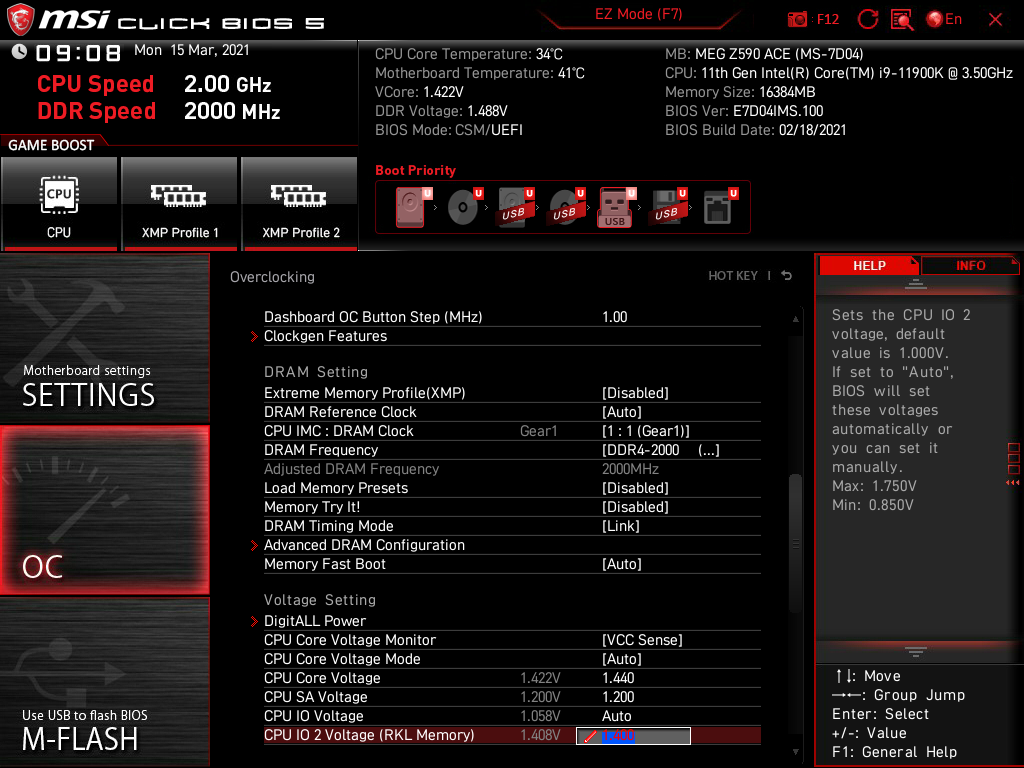The height and width of the screenshot is (768, 1024).
Task: Open the OC overclocking section
Action: pos(104,510)
